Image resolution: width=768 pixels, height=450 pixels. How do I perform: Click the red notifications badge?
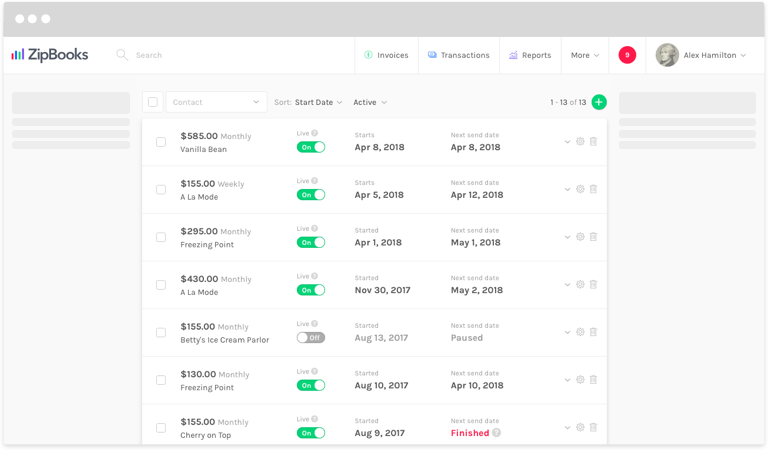[x=627, y=55]
